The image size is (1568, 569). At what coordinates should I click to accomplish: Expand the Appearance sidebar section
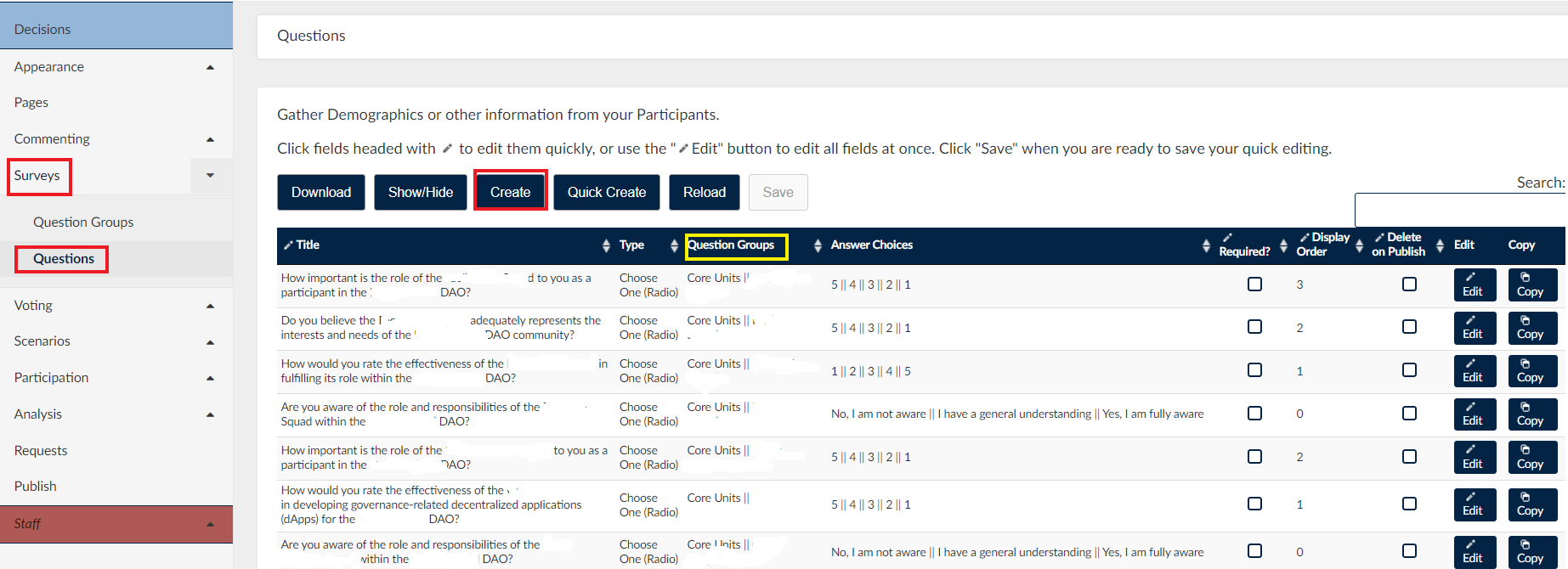point(210,67)
